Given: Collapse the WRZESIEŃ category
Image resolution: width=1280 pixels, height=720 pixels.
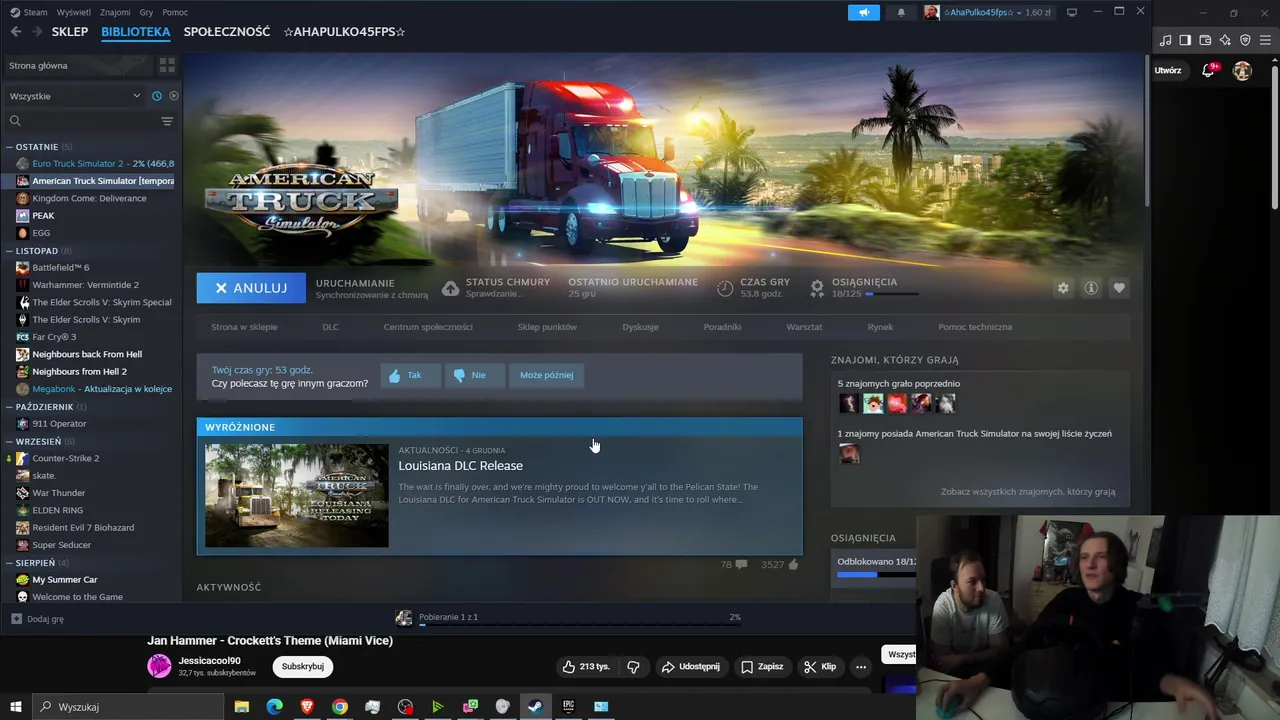Looking at the screenshot, I should point(9,441).
